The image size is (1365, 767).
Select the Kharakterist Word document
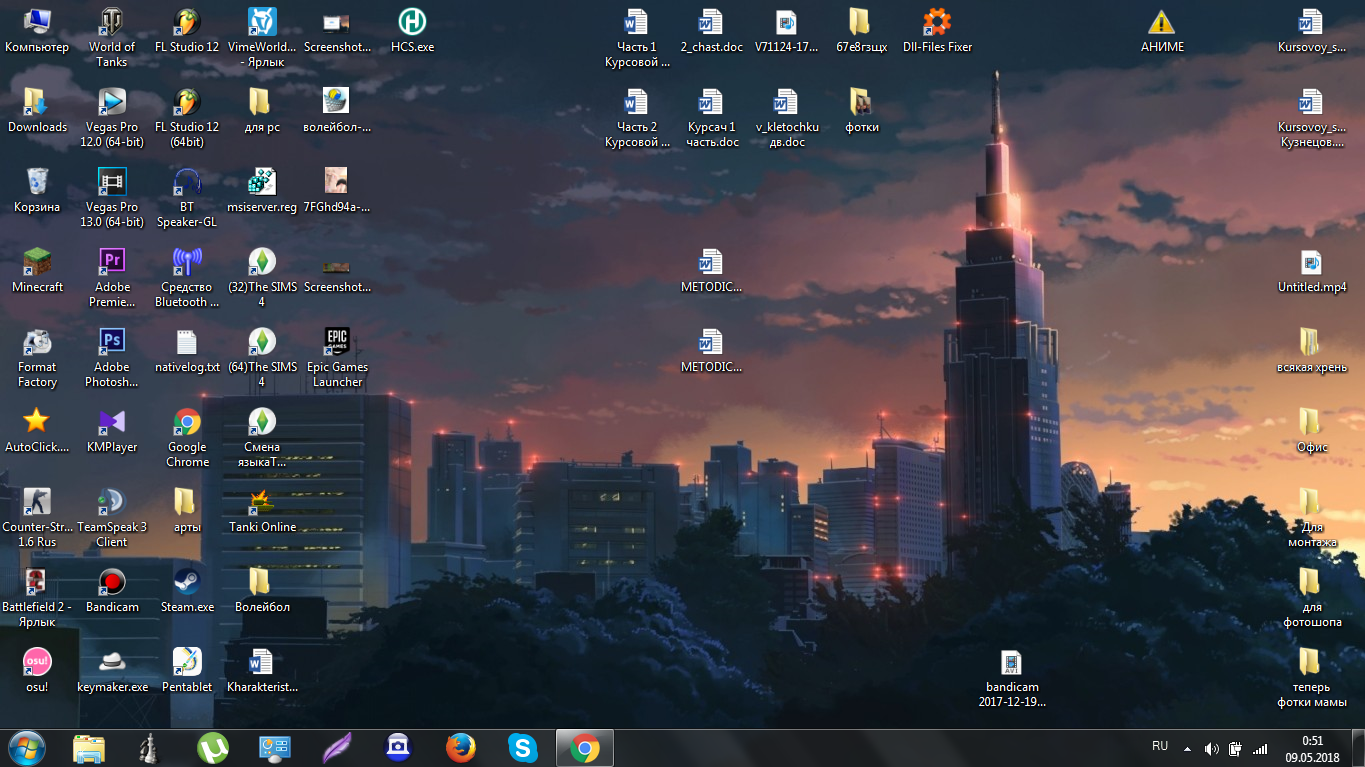262,670
